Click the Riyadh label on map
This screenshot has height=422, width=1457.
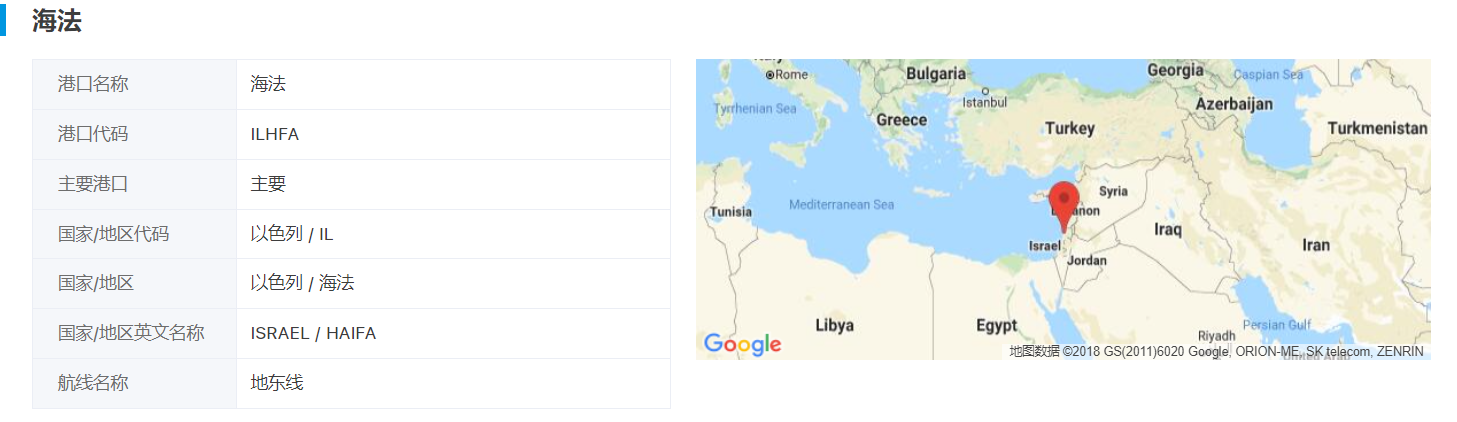(1217, 336)
